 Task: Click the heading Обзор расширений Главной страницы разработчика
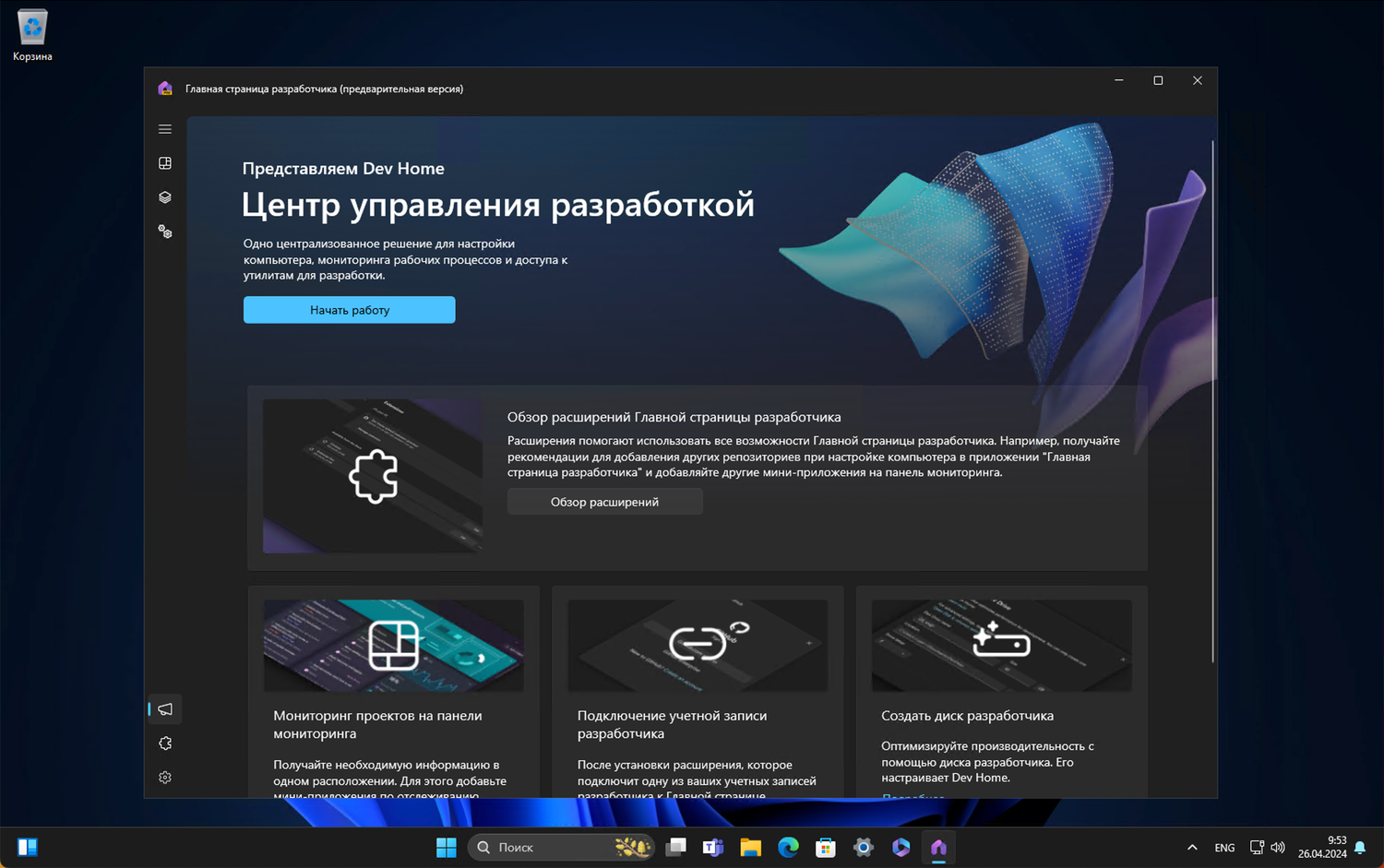674,417
